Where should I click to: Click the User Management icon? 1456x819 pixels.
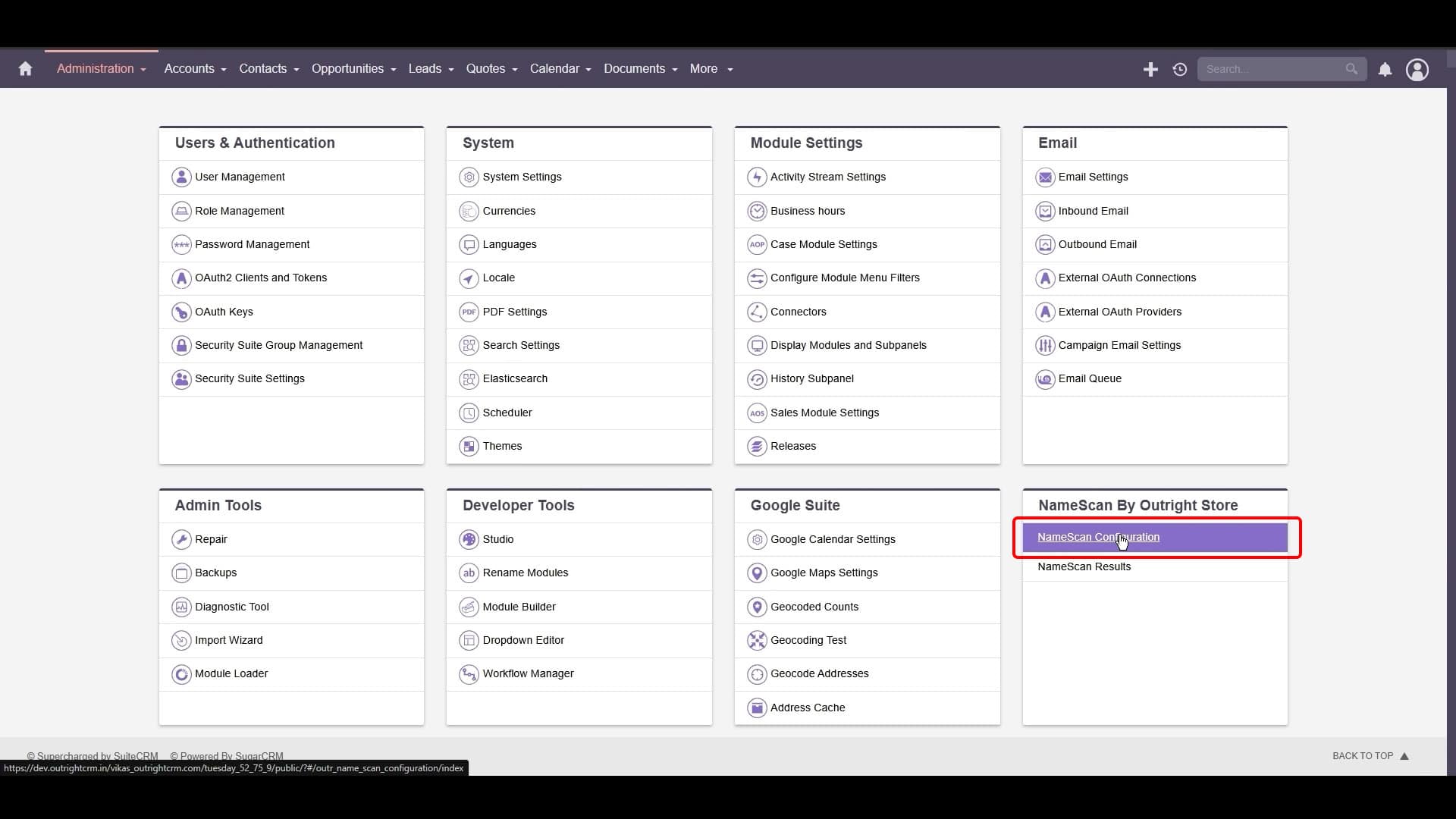coord(181,177)
